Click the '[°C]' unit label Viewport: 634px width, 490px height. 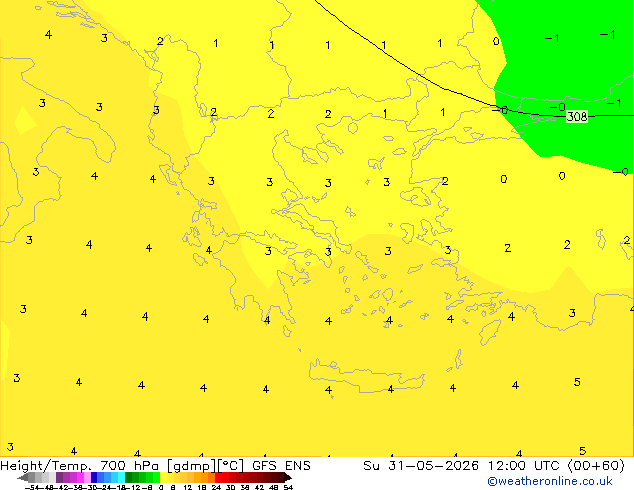tap(231, 466)
